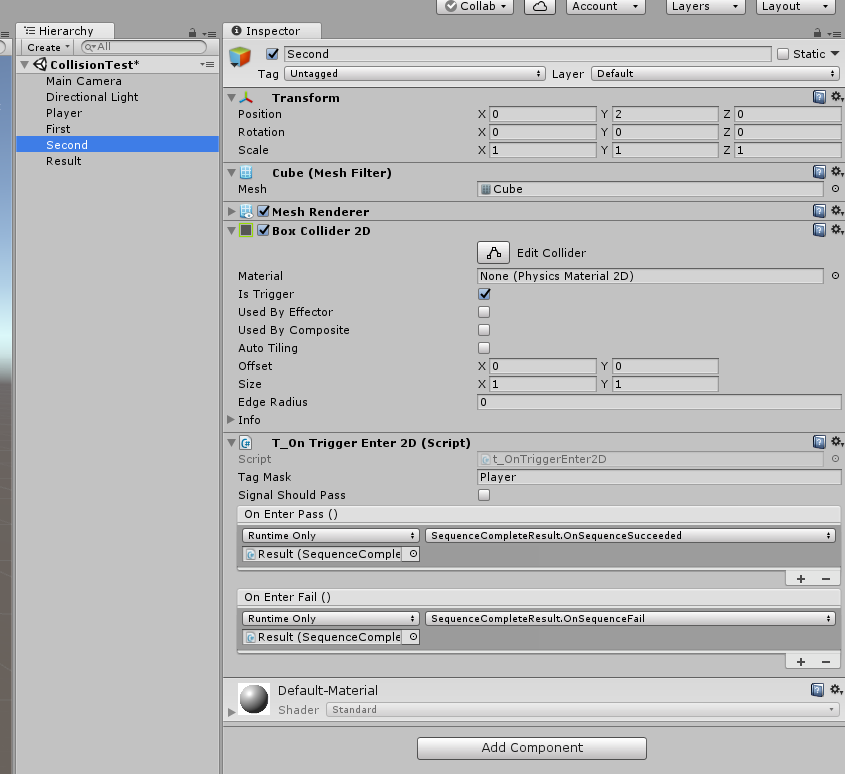
Task: Open Inspector panel options menu
Action: pos(834,33)
